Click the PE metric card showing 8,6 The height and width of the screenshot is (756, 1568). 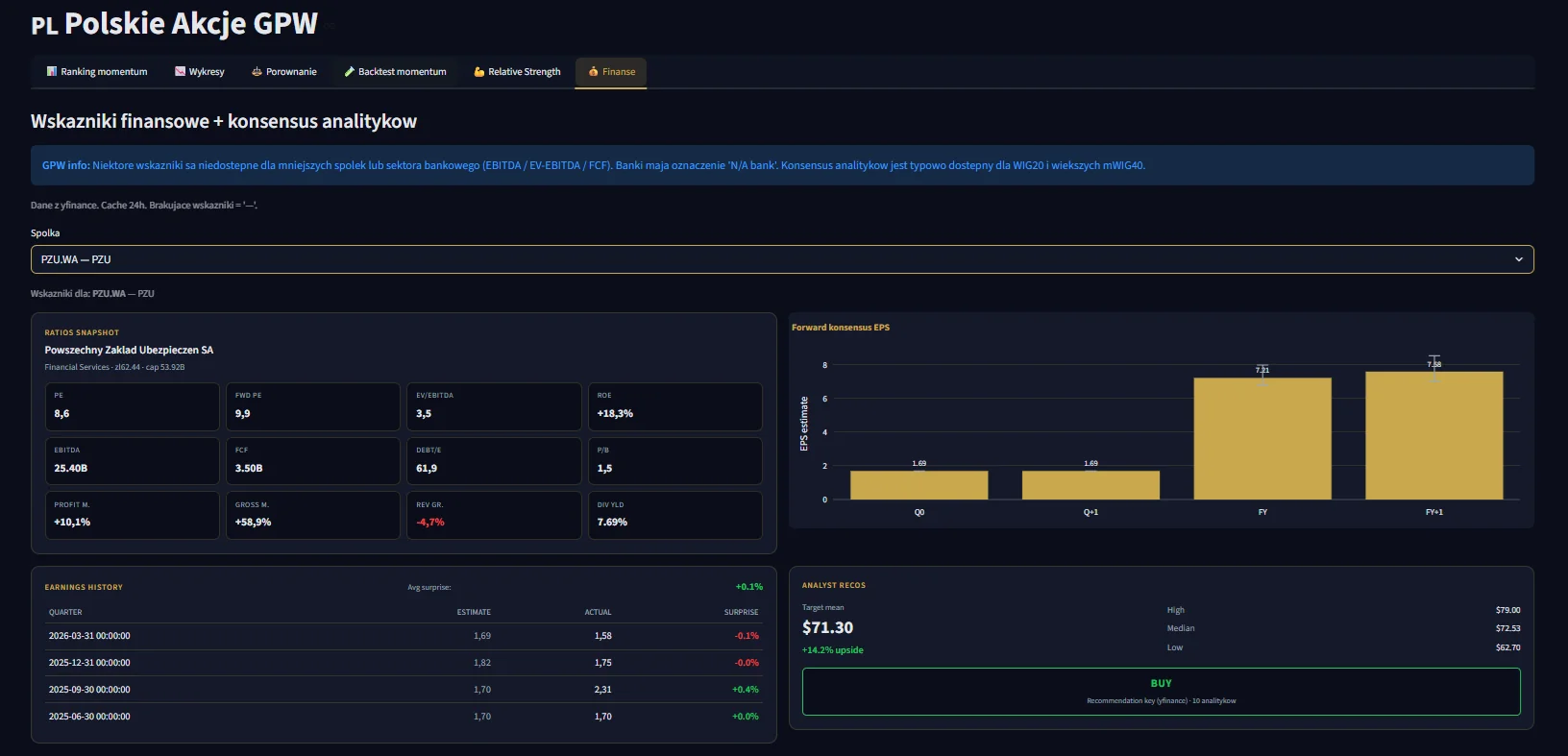(x=133, y=406)
